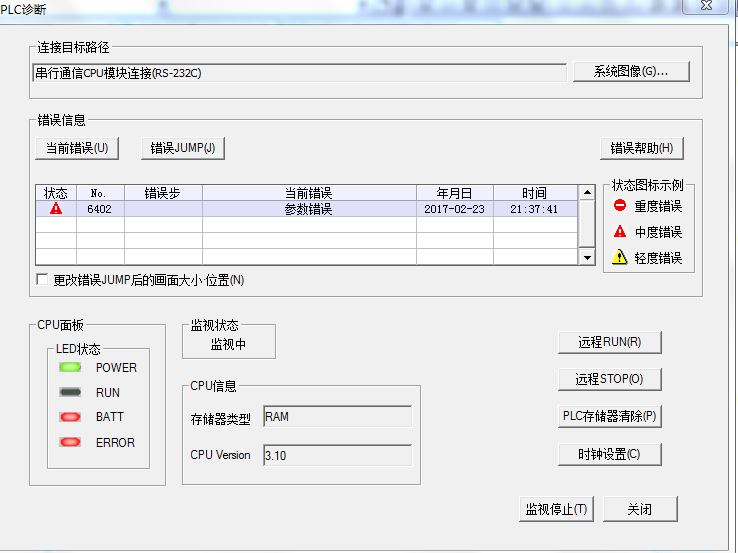Click the minor error yellow warning icon
The width and height of the screenshot is (738, 553).
(620, 258)
